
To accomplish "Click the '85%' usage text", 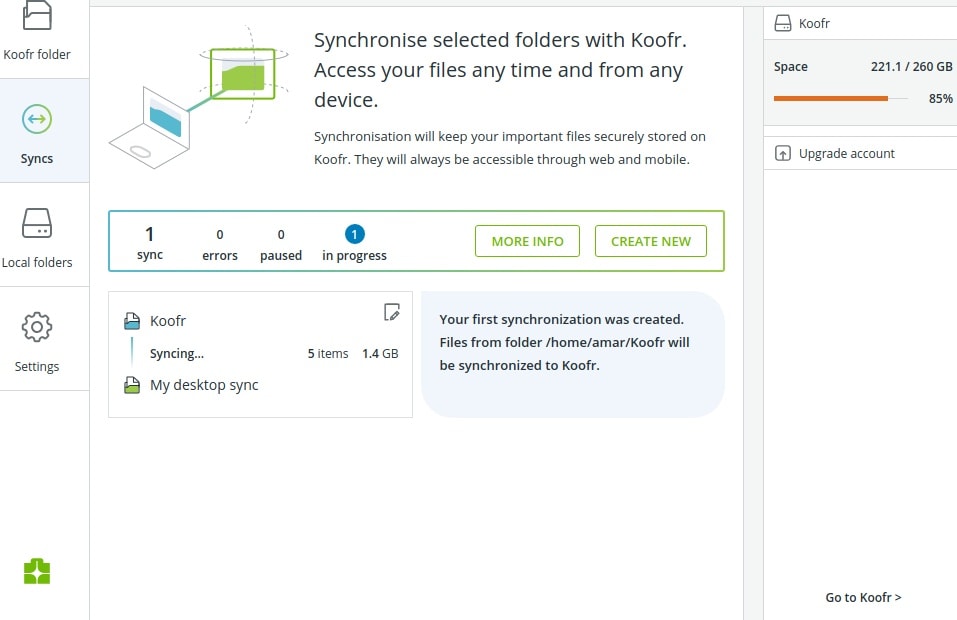I will click(941, 98).
